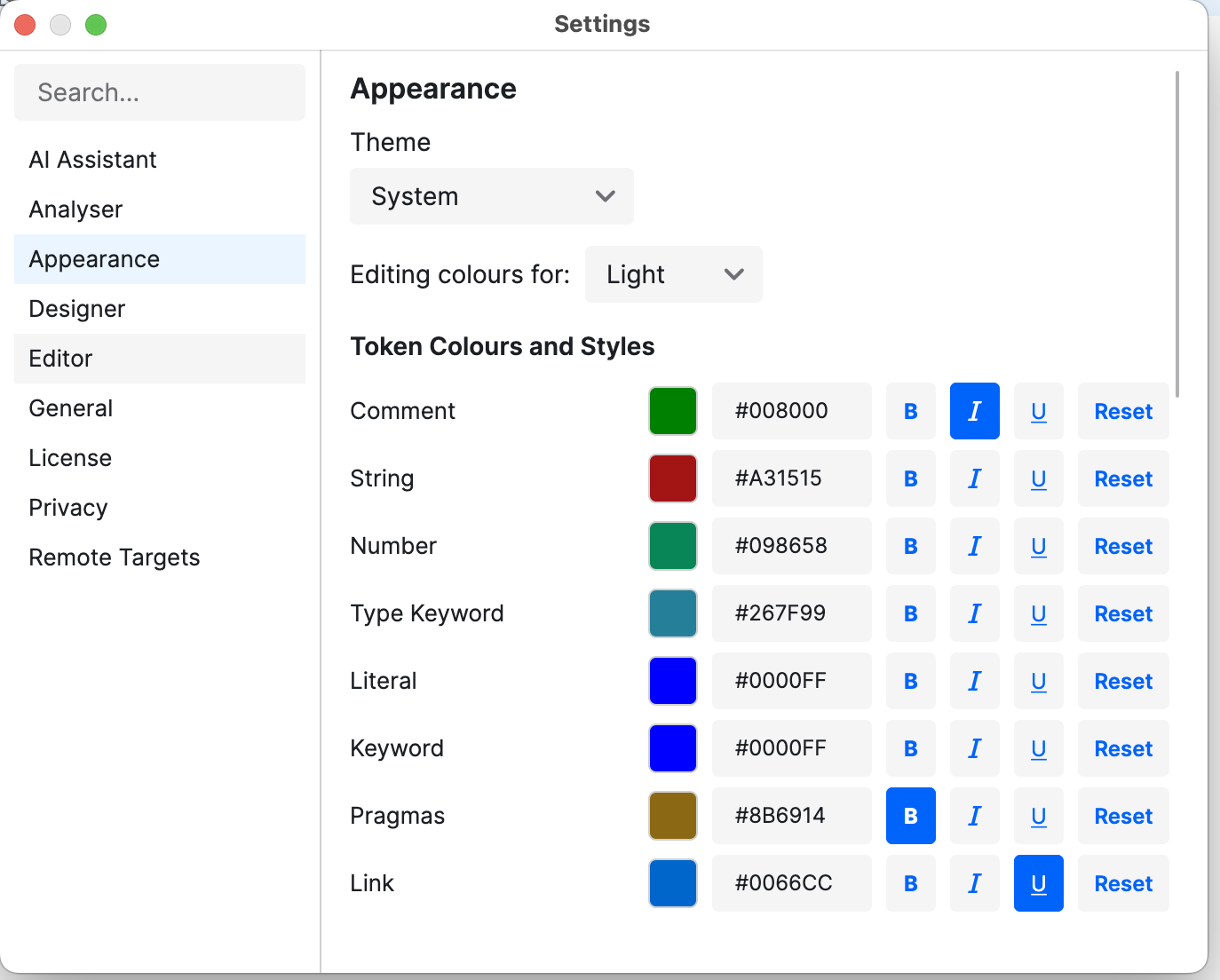The height and width of the screenshot is (980, 1220).
Task: Toggle italic for Link token
Action: point(974,883)
